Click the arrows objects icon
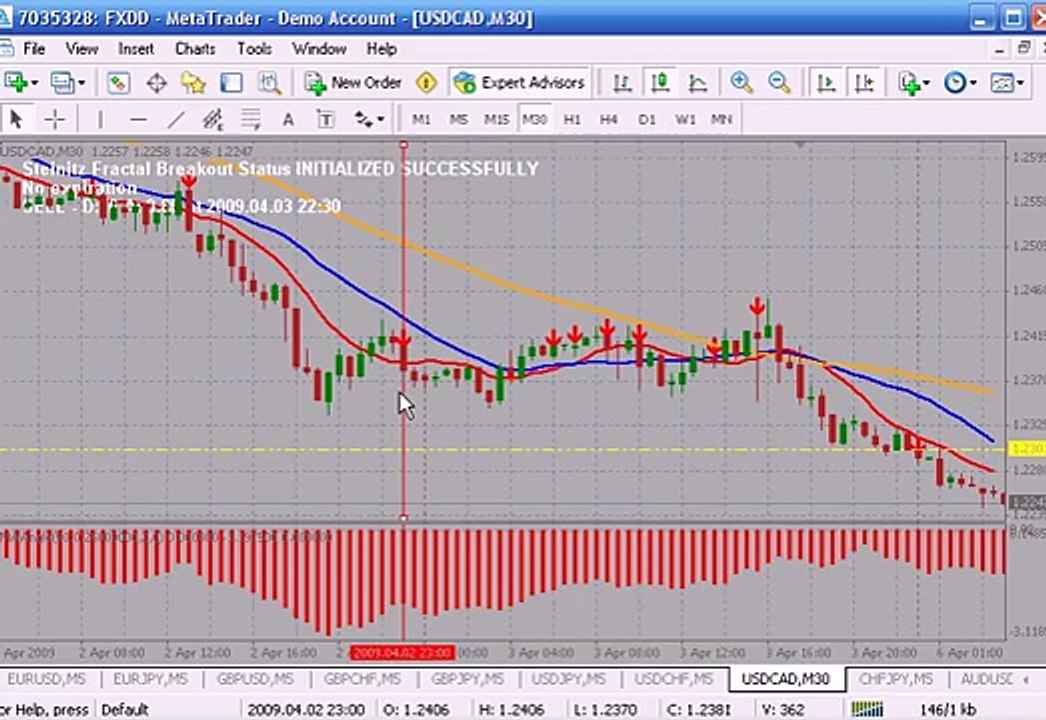This screenshot has height=720, width=1046. (363, 119)
